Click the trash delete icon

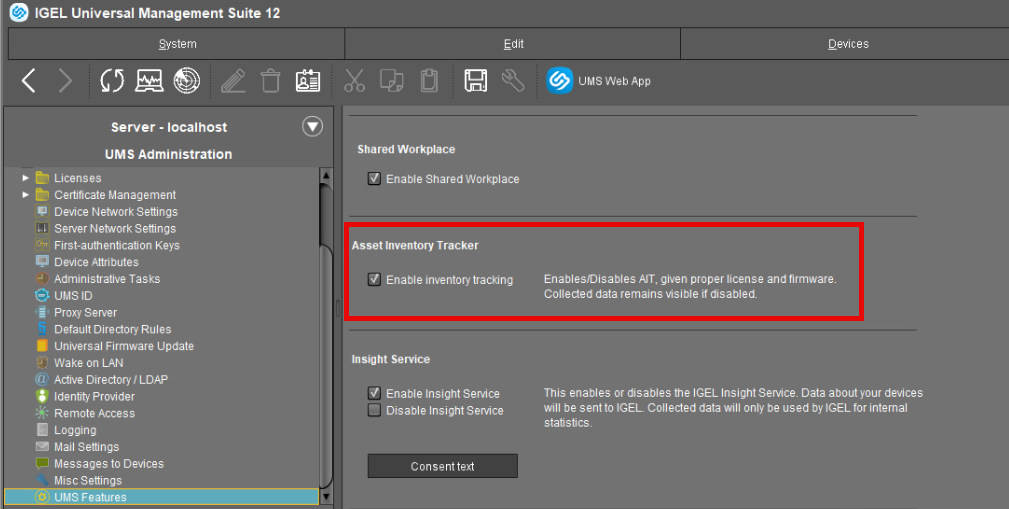[x=270, y=81]
